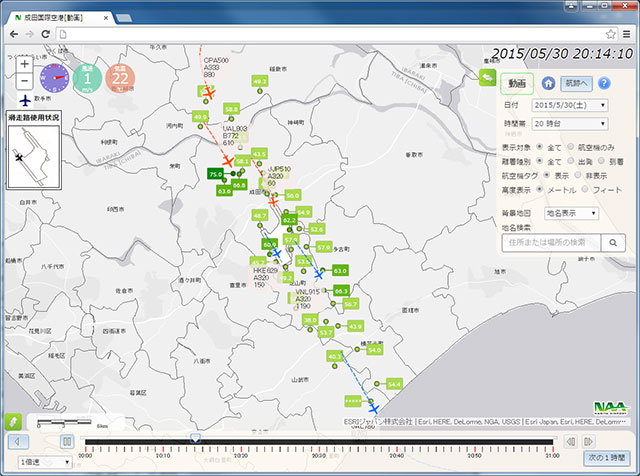Click the timeline slider handle

point(195,438)
